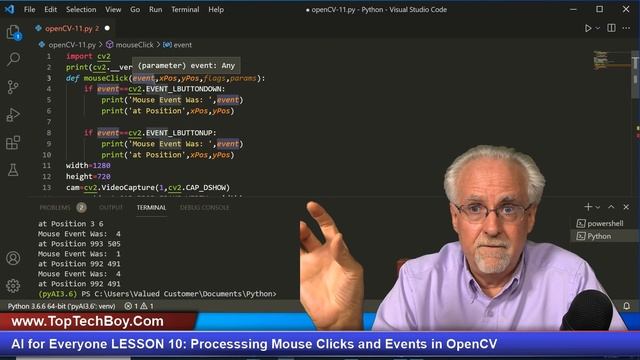
Task: Switch to the OUTPUT panel tab
Action: point(111,207)
